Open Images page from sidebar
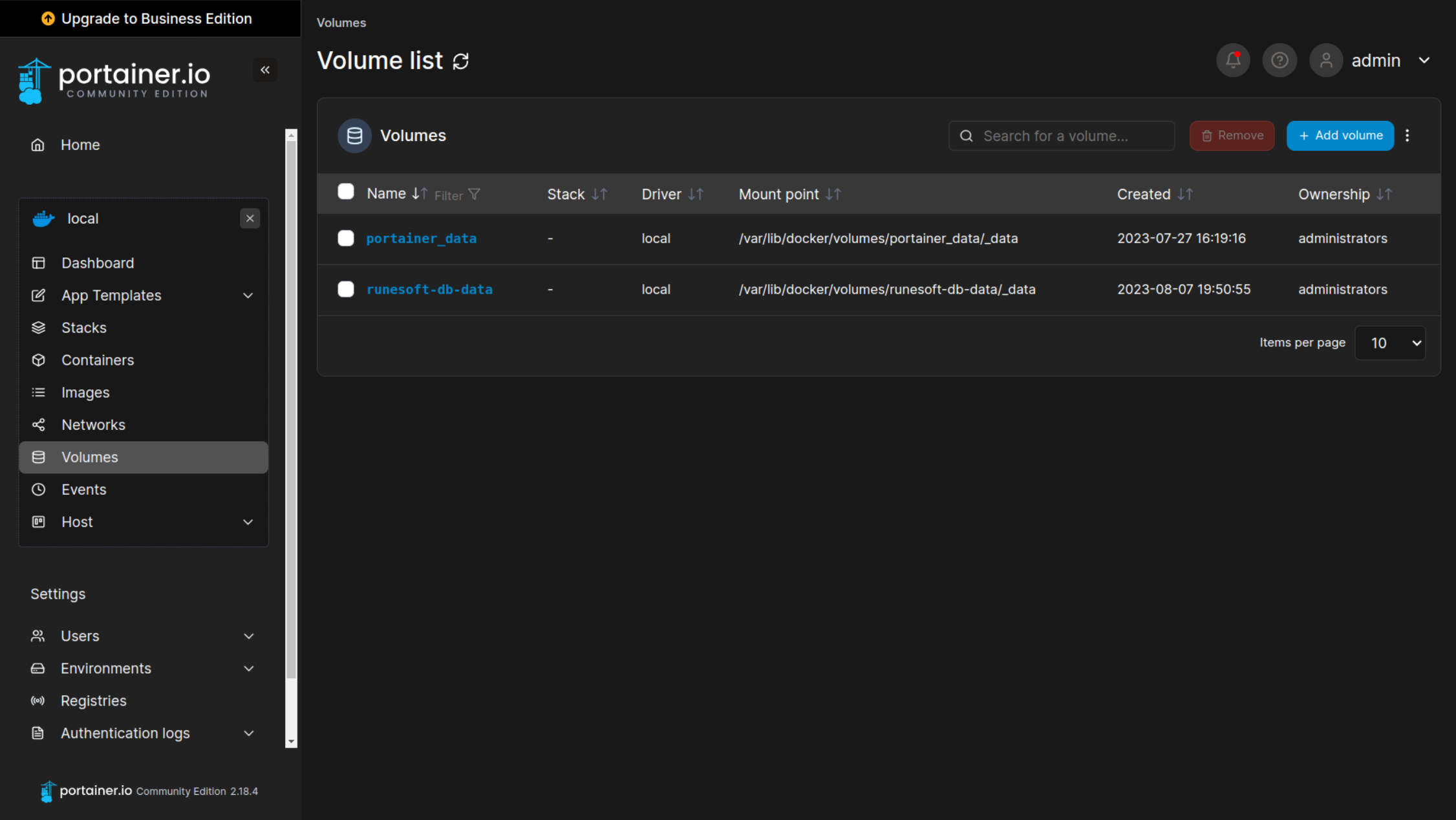The image size is (1456, 820). click(x=85, y=393)
